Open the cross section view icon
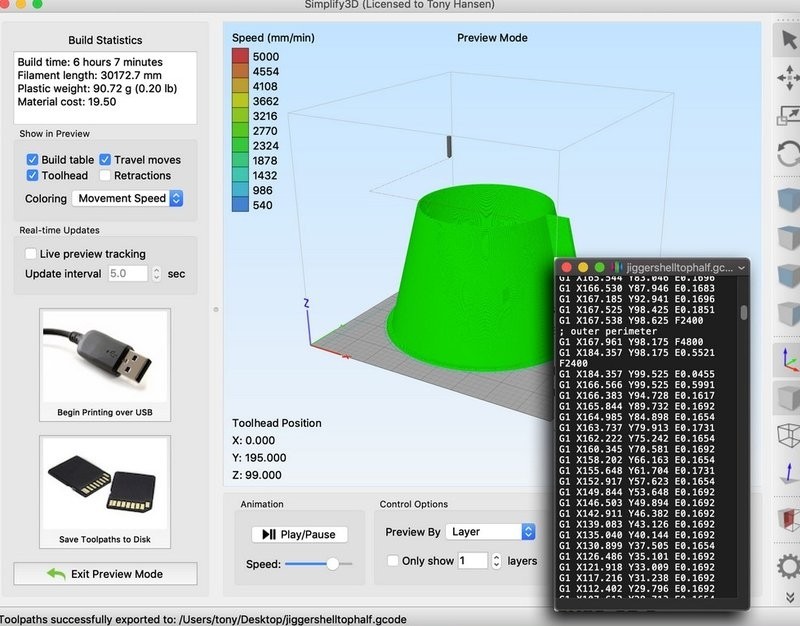800x626 pixels. click(x=787, y=518)
